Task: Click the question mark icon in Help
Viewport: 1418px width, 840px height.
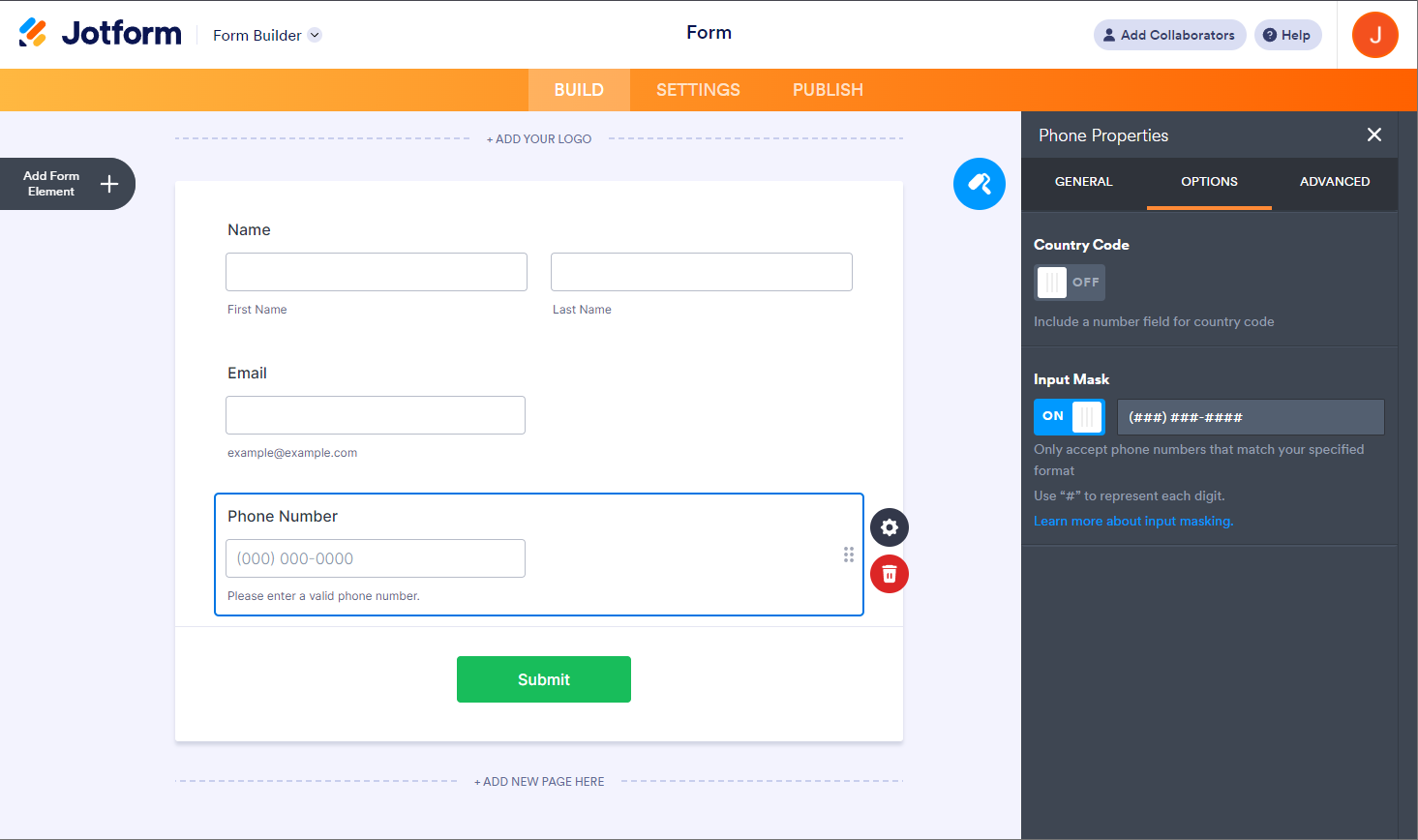Action: [x=1270, y=35]
